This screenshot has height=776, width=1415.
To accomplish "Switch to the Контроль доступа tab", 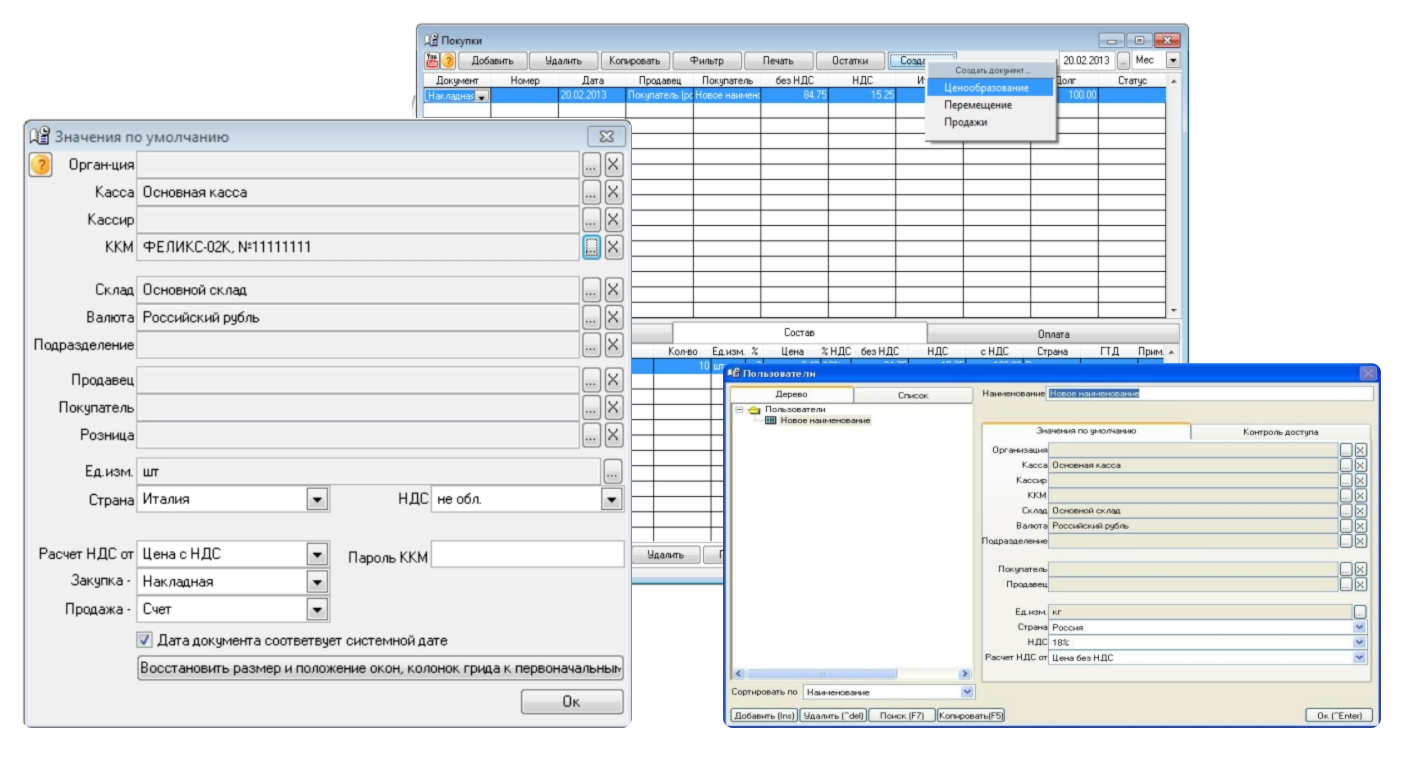I will [x=1280, y=432].
